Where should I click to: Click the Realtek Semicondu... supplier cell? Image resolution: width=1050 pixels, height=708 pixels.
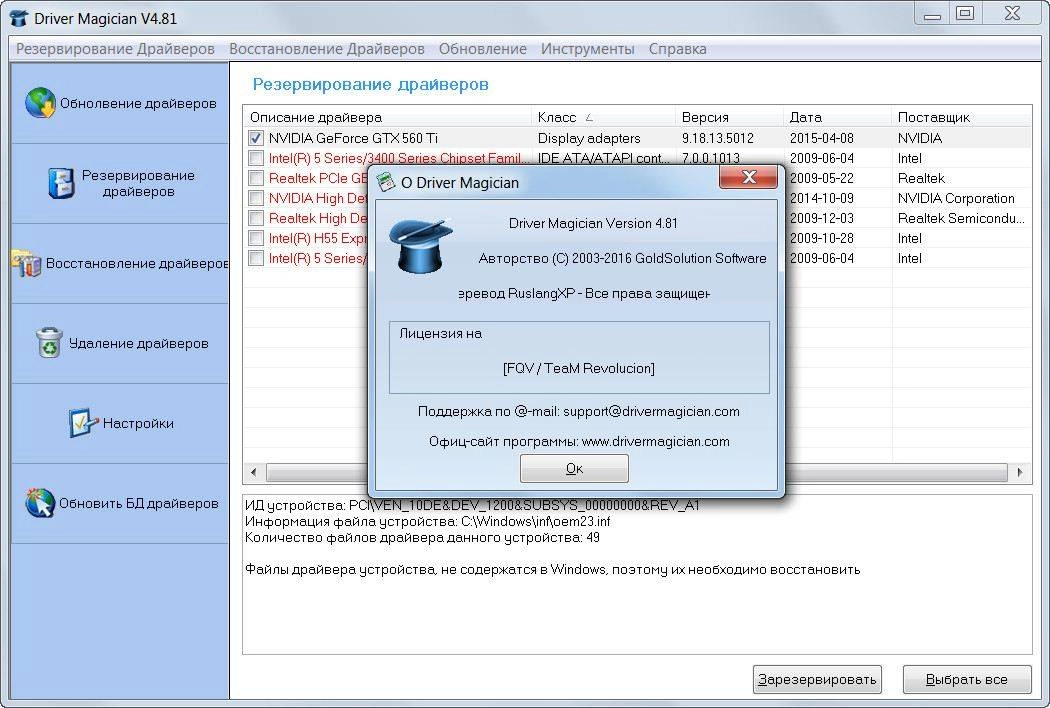pos(961,218)
